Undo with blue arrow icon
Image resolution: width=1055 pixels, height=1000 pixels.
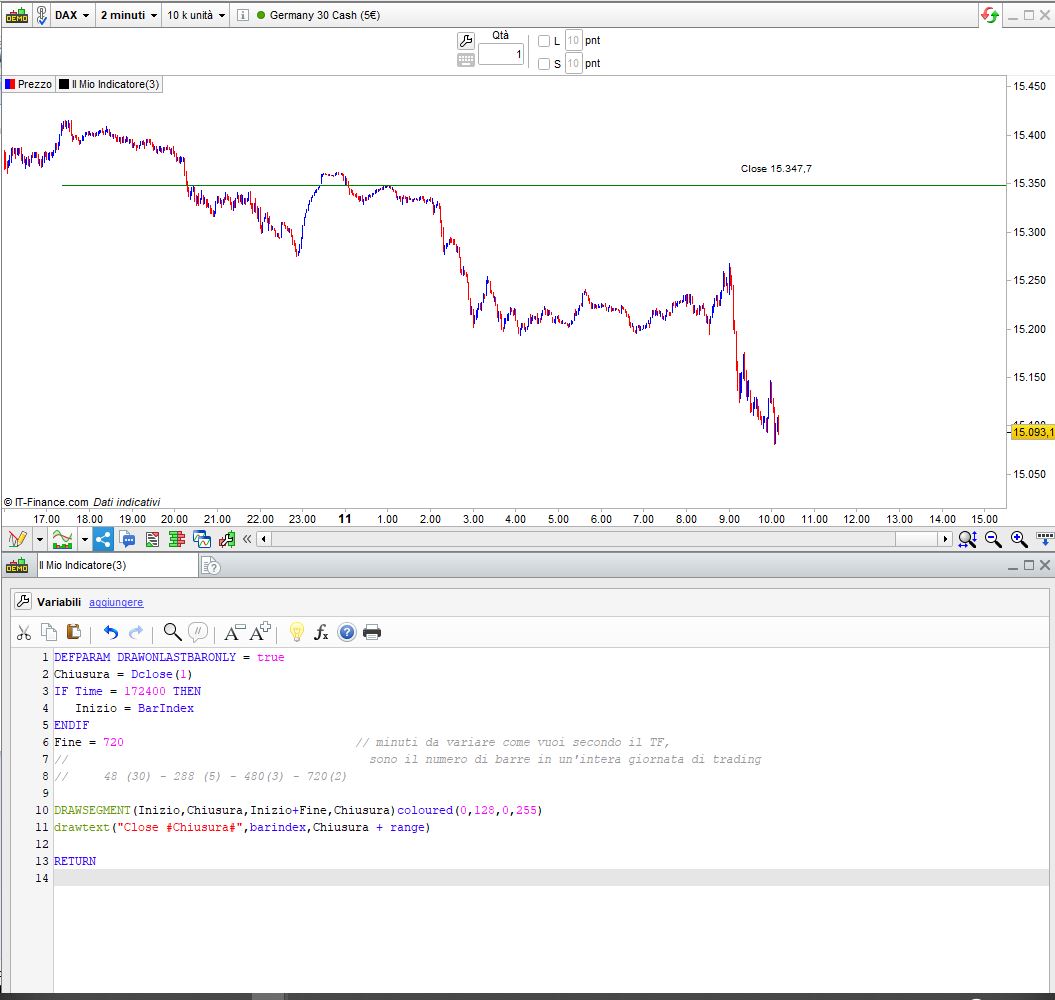[111, 633]
